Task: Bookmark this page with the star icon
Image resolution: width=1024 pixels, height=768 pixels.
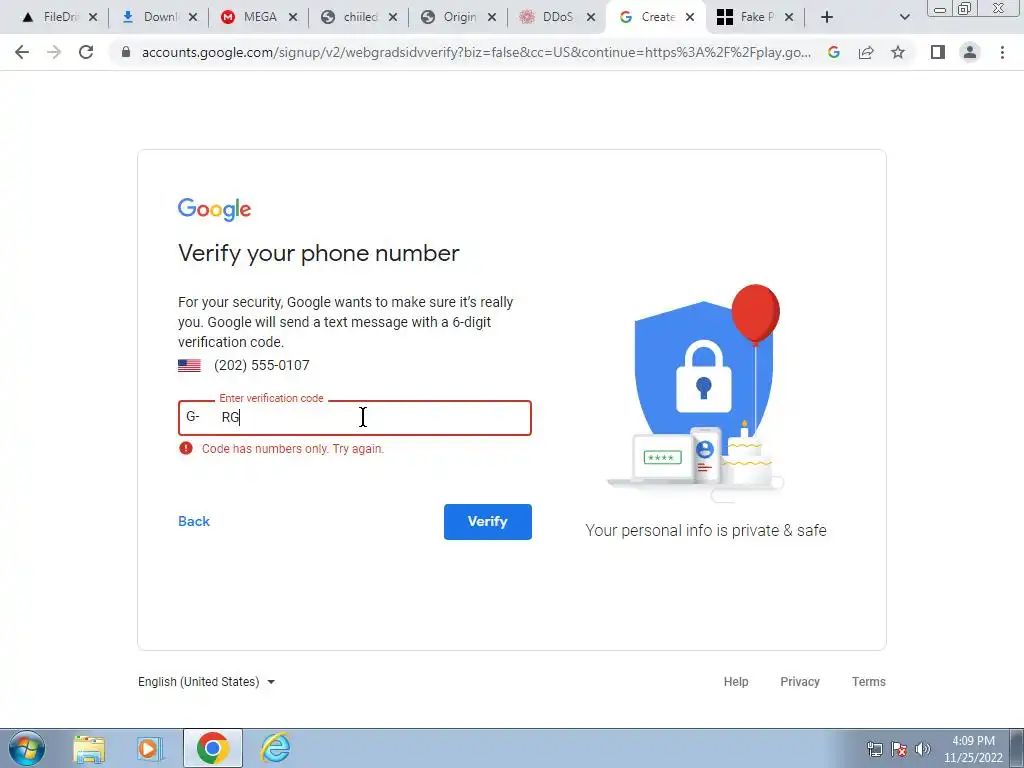Action: click(898, 52)
